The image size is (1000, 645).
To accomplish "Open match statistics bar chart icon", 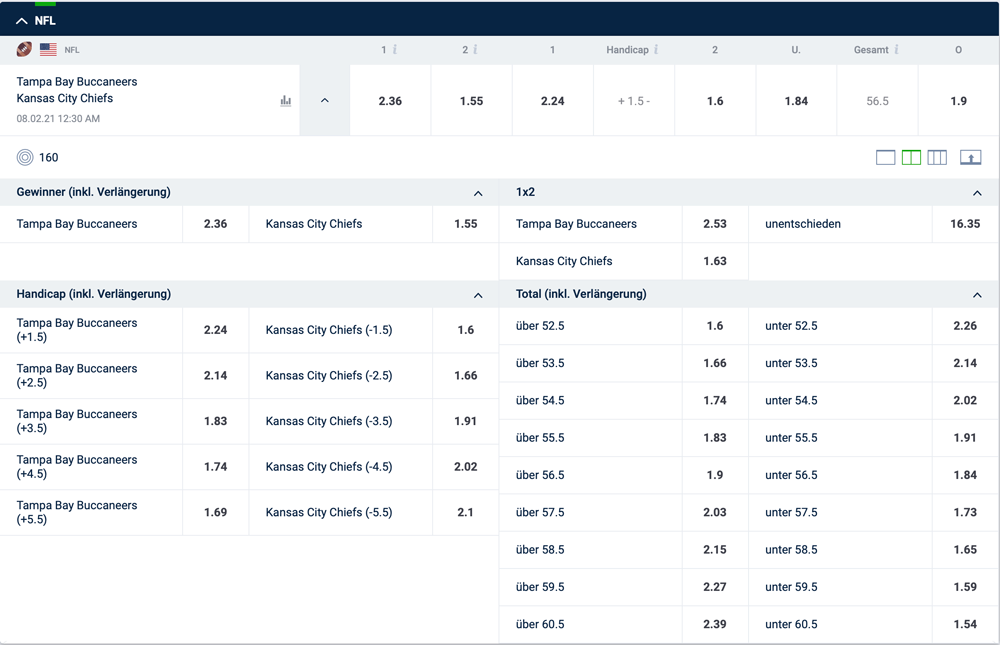I will tap(286, 101).
